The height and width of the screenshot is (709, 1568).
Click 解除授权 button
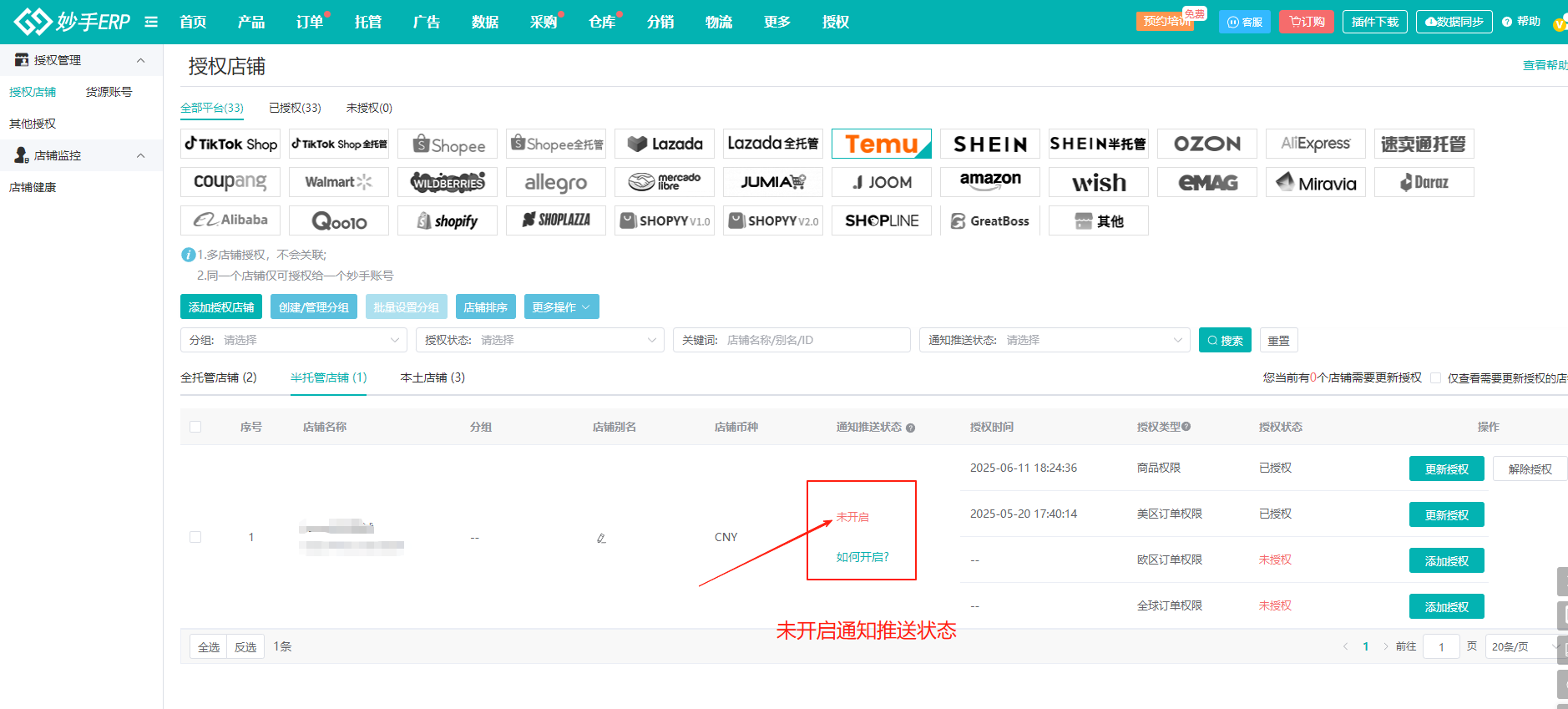click(x=1530, y=468)
